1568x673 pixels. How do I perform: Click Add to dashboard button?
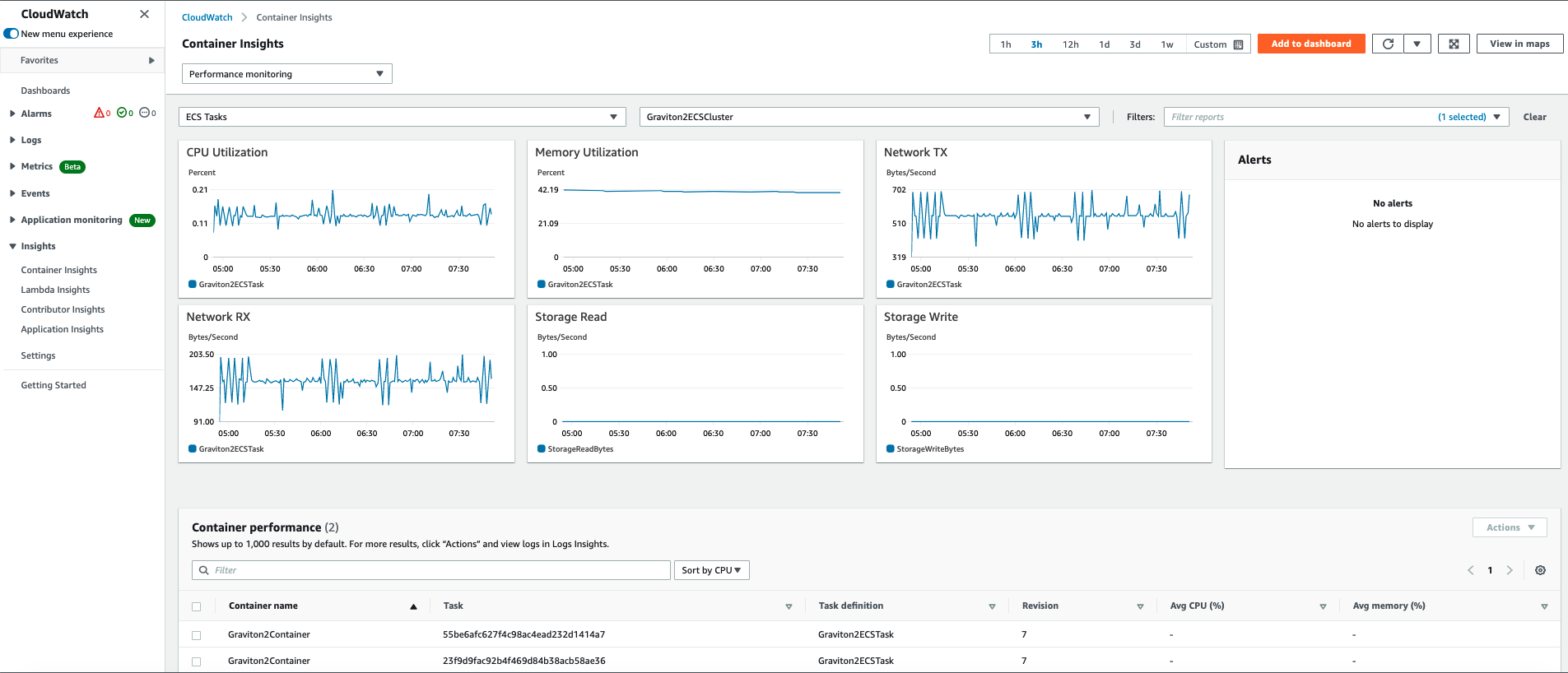coord(1311,44)
